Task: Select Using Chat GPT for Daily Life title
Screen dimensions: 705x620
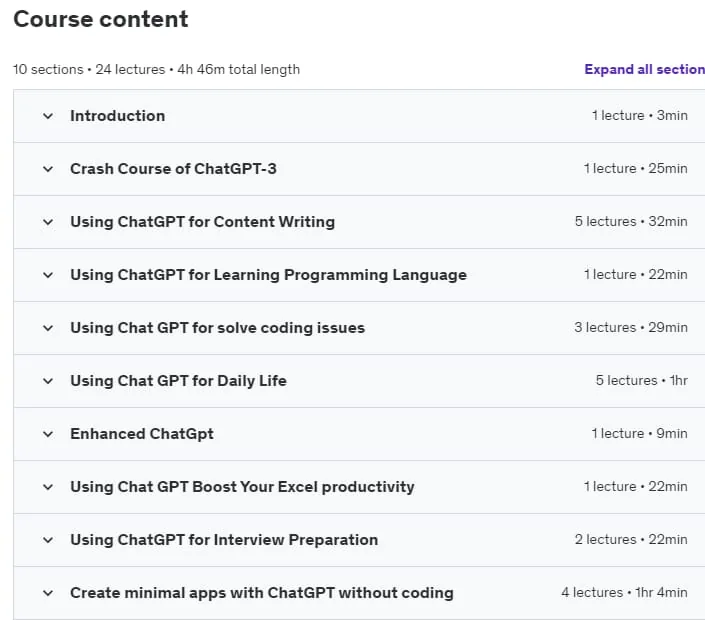Action: [178, 381]
